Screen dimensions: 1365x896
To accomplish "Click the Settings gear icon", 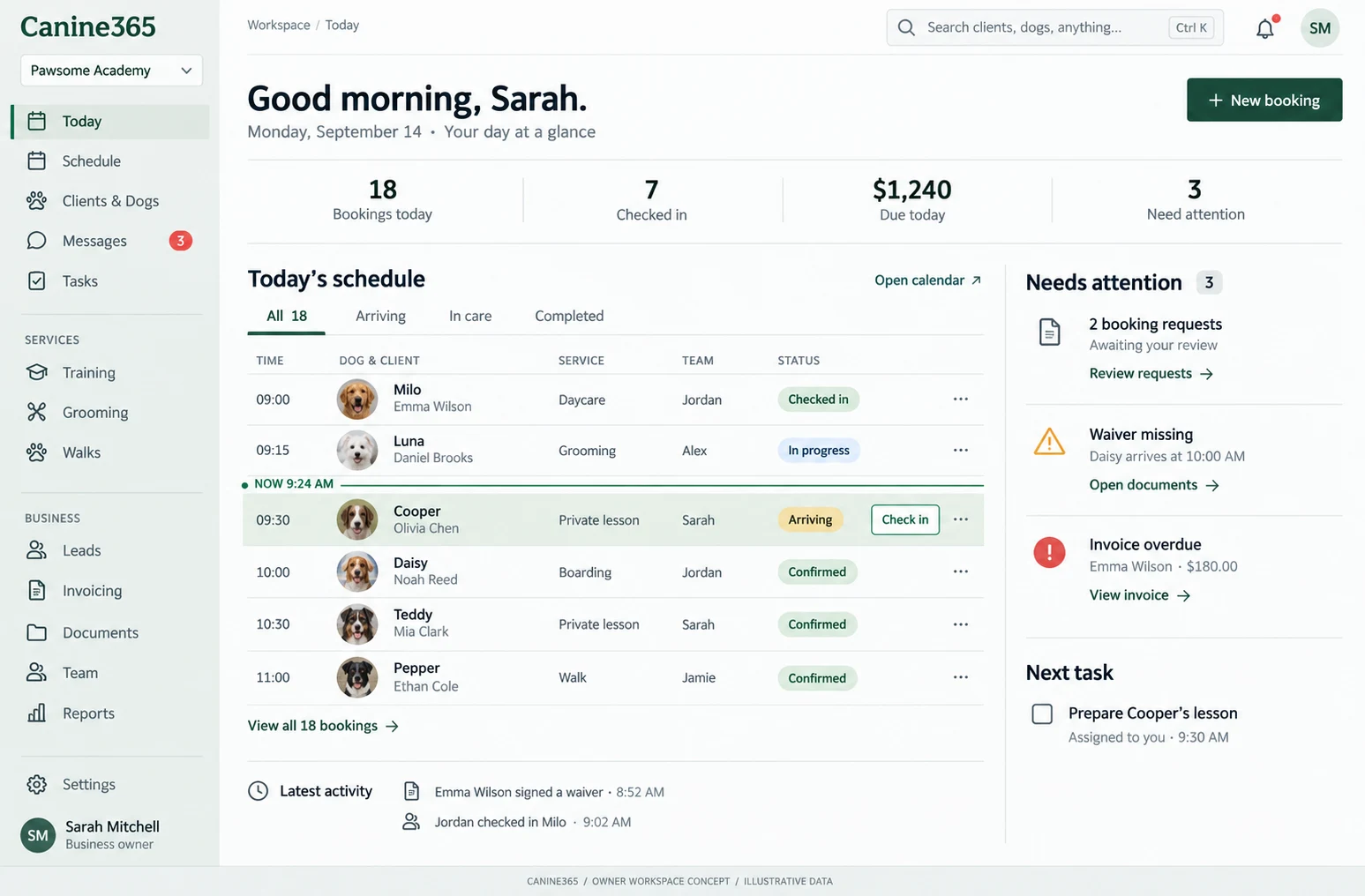I will 36,784.
